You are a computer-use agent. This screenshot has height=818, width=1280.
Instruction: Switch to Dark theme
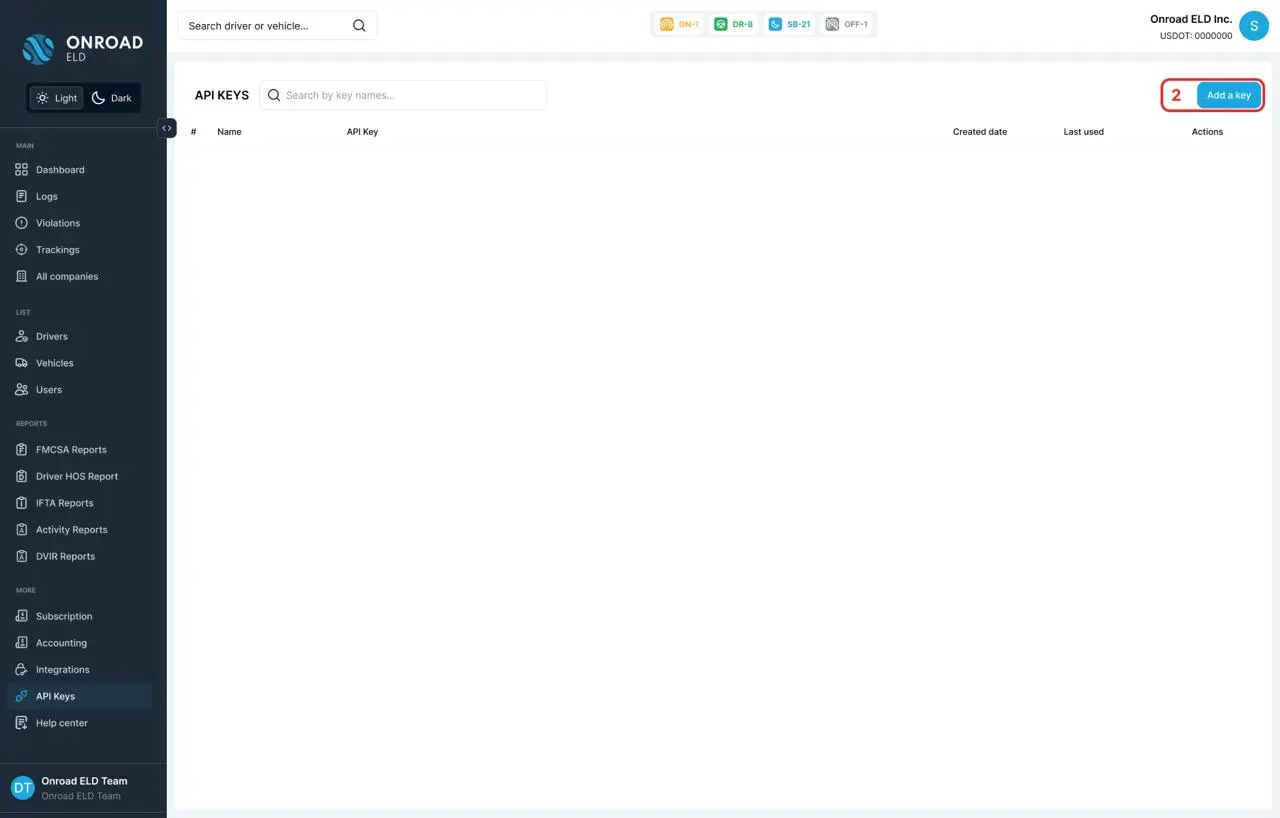(x=112, y=98)
